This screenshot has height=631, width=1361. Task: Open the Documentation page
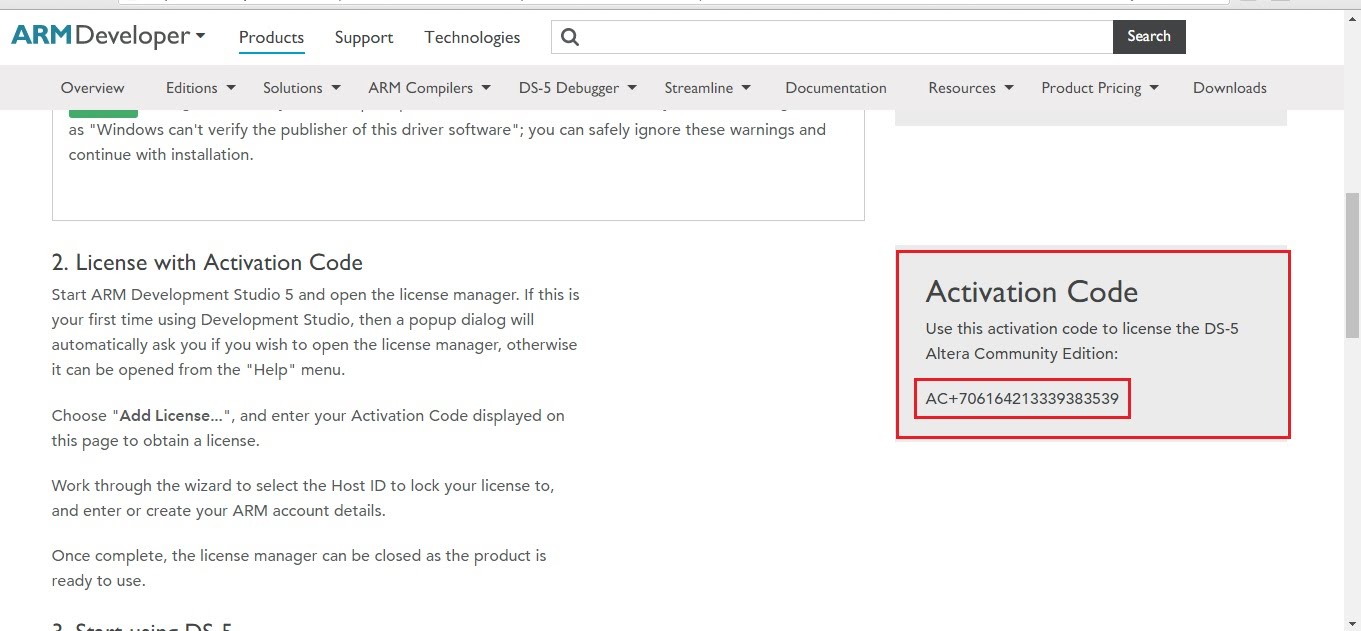click(836, 88)
